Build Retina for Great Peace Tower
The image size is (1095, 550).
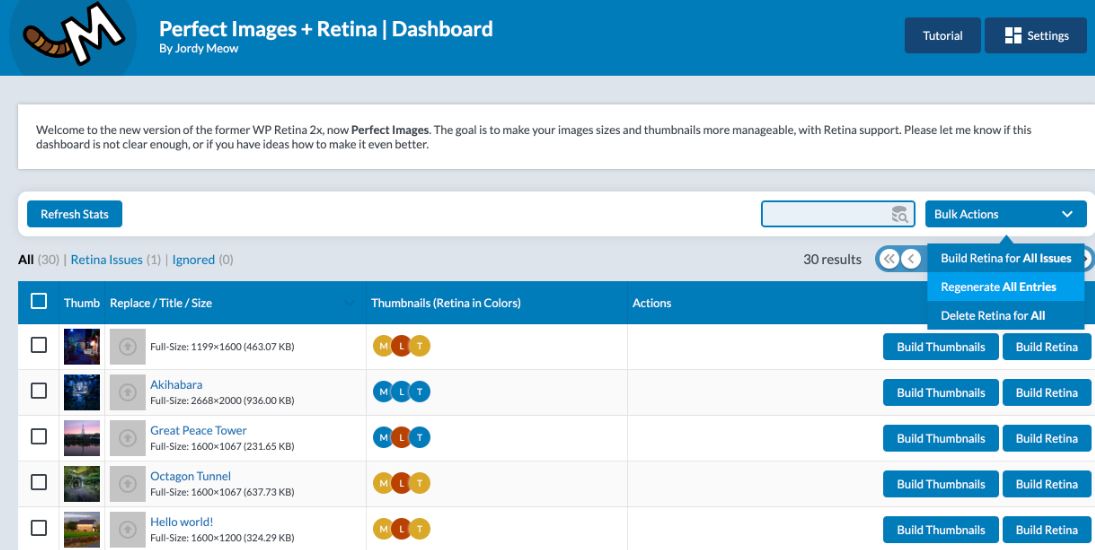[x=1047, y=438]
